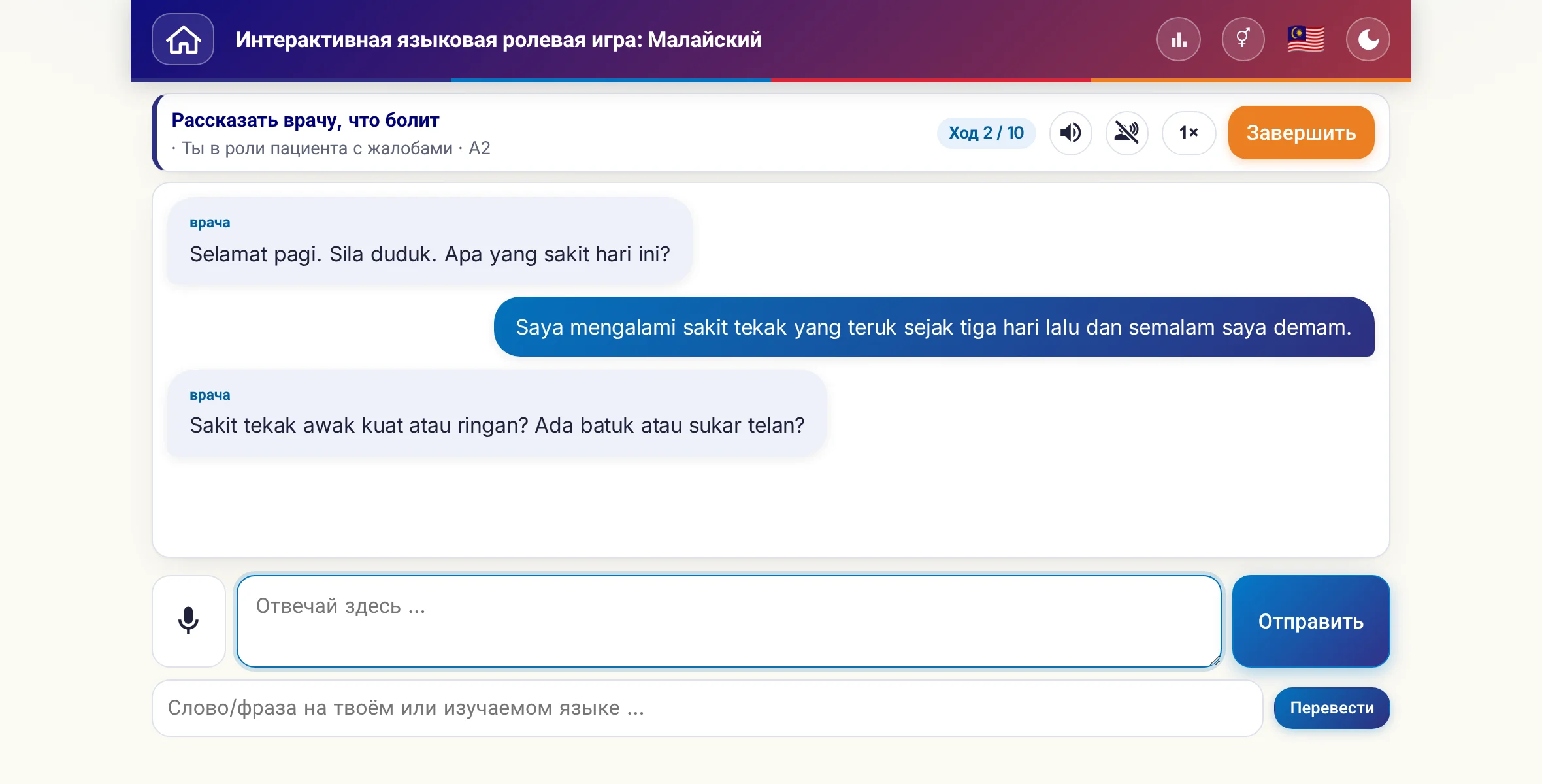Focus the 'Слово/фраза' translation field

707,708
